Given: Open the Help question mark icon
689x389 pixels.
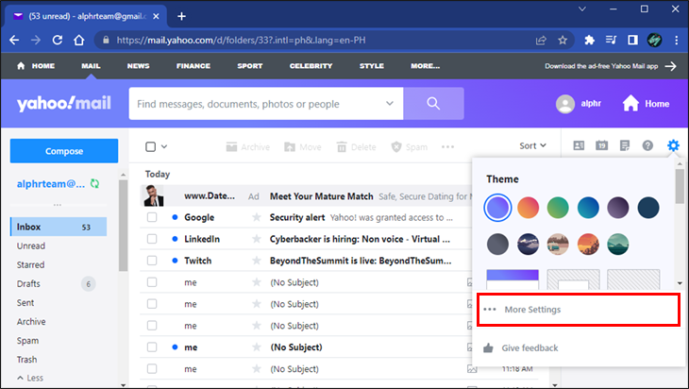Looking at the screenshot, I should (647, 145).
